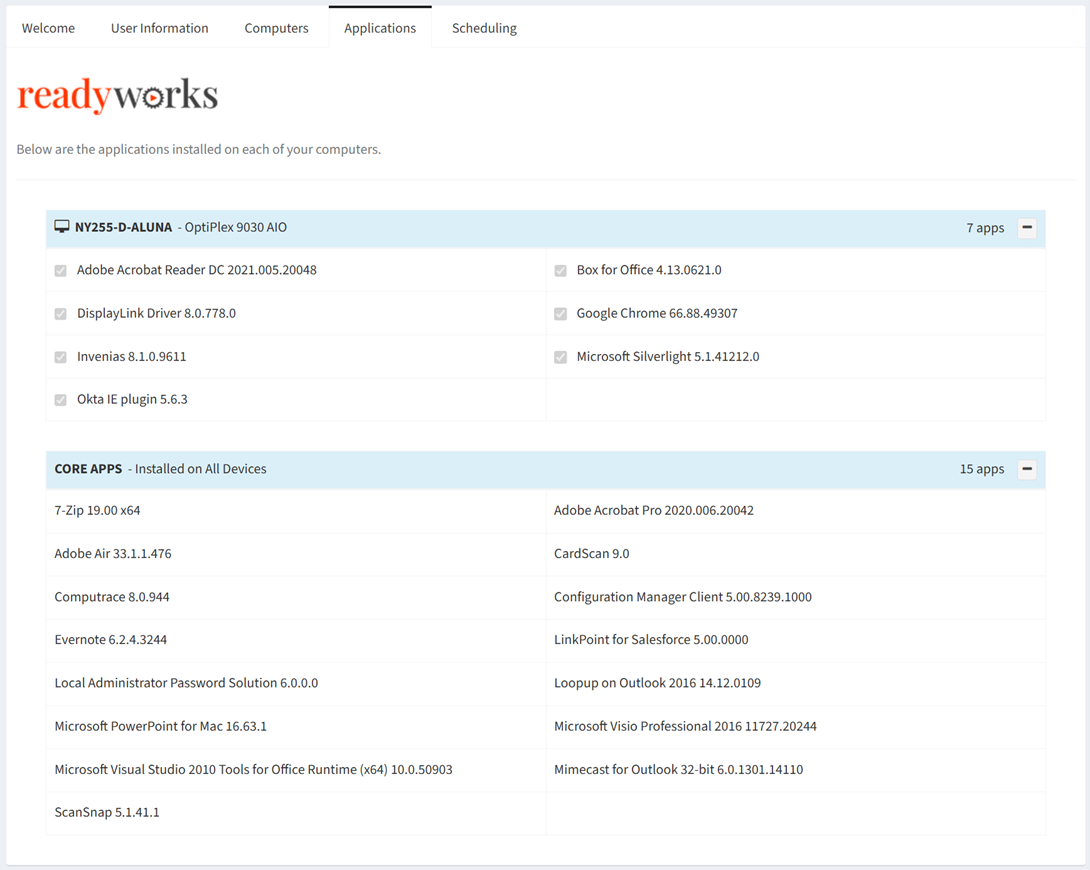Toggle the Adobe Acrobat Reader DC checkbox
Screen dimensions: 1090x870
tap(60, 270)
